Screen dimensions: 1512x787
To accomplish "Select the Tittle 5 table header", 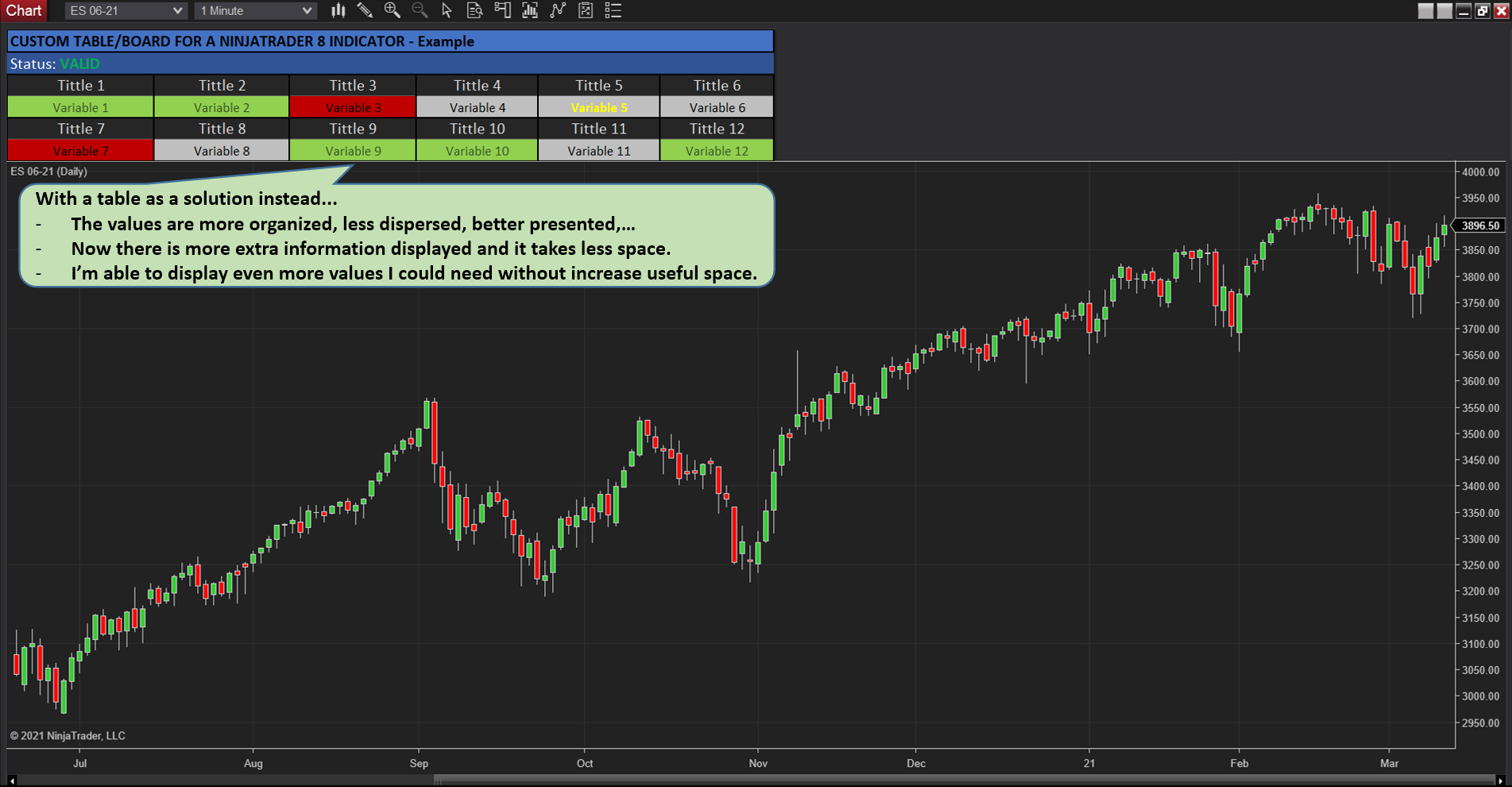I will (x=598, y=85).
